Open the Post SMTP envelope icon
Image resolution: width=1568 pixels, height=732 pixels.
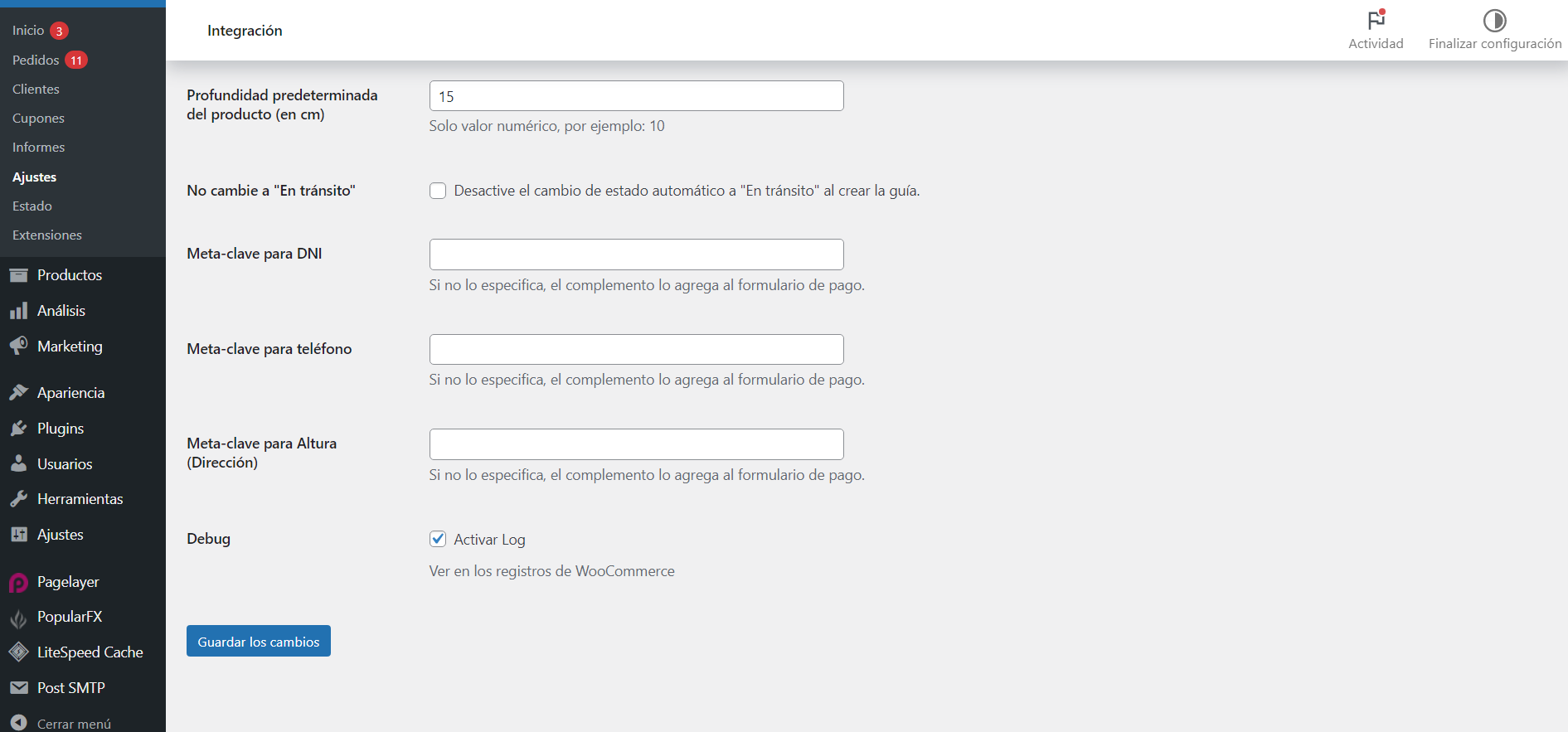point(18,688)
